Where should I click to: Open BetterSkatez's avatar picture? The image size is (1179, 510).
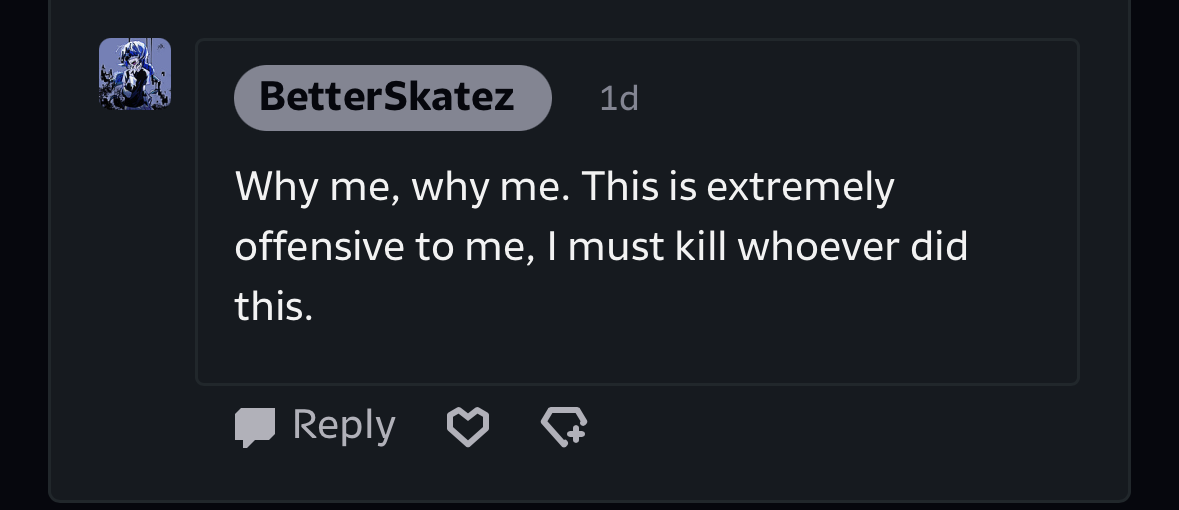point(135,74)
